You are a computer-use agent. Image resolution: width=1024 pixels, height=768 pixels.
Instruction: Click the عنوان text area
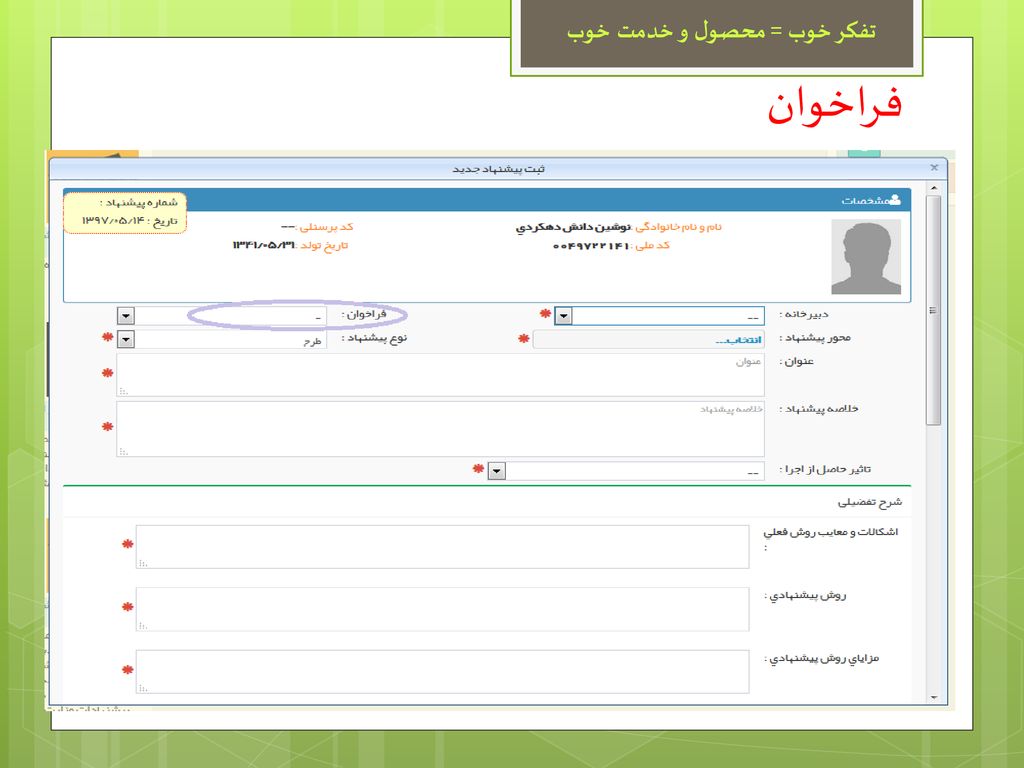click(440, 375)
